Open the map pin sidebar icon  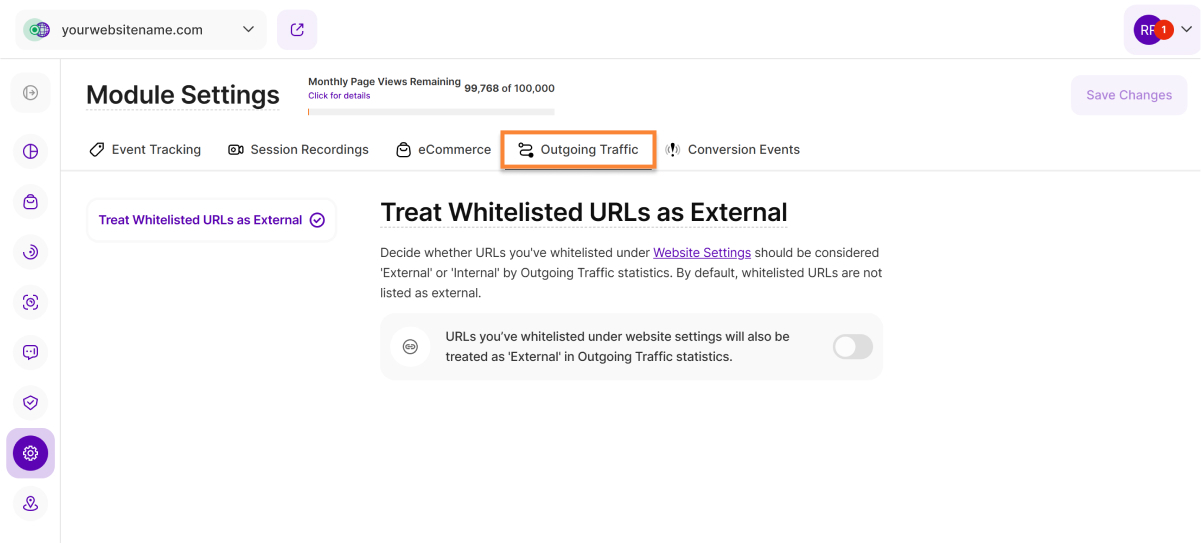[x=30, y=503]
